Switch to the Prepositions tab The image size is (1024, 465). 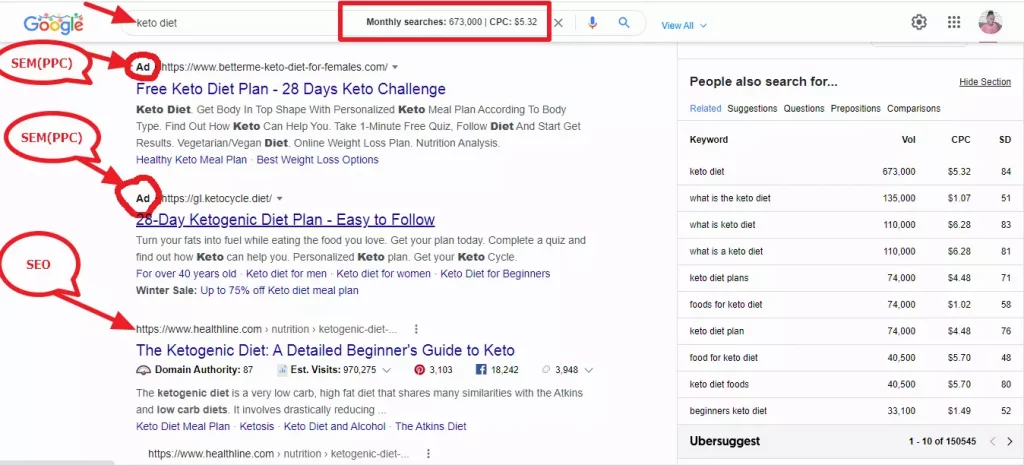tap(856, 108)
